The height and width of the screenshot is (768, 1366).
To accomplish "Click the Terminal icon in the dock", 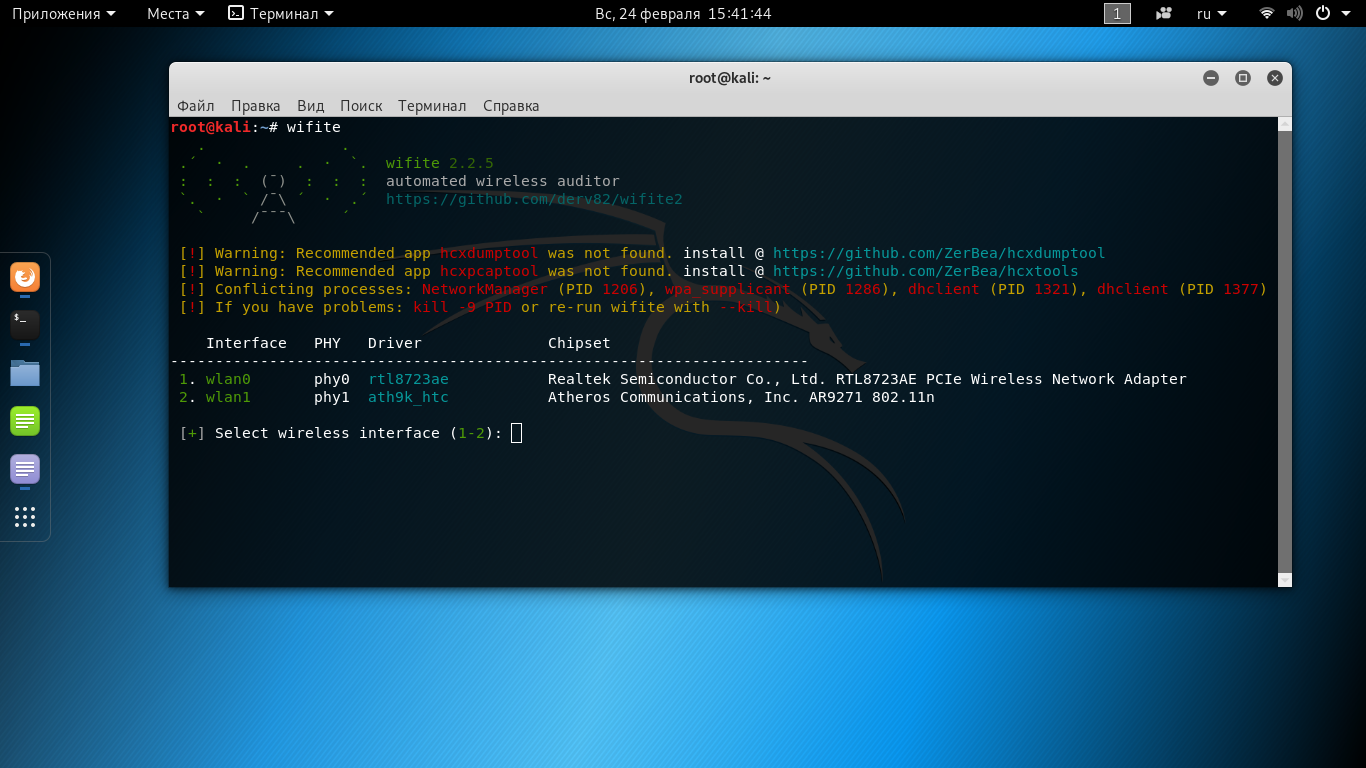I will click(25, 324).
